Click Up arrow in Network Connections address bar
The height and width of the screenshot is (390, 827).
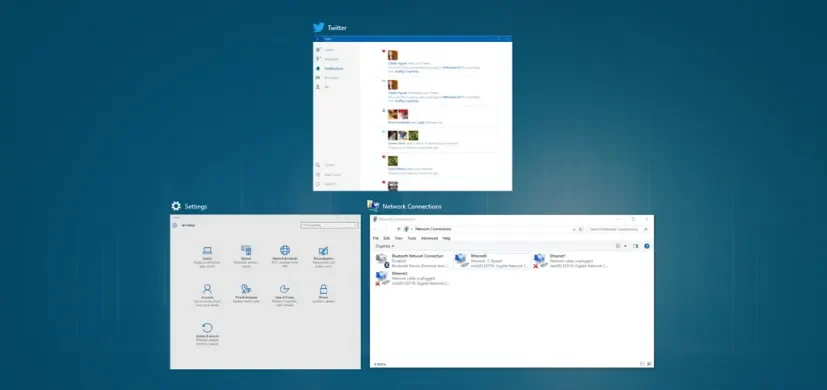(x=398, y=229)
